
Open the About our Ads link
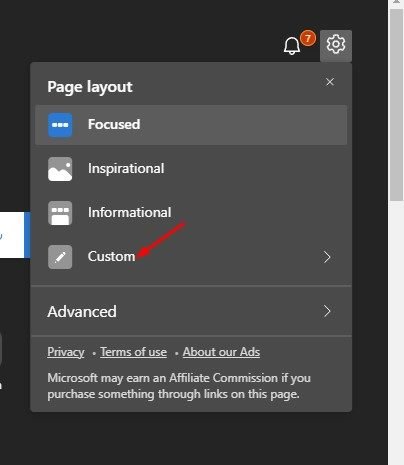click(221, 352)
